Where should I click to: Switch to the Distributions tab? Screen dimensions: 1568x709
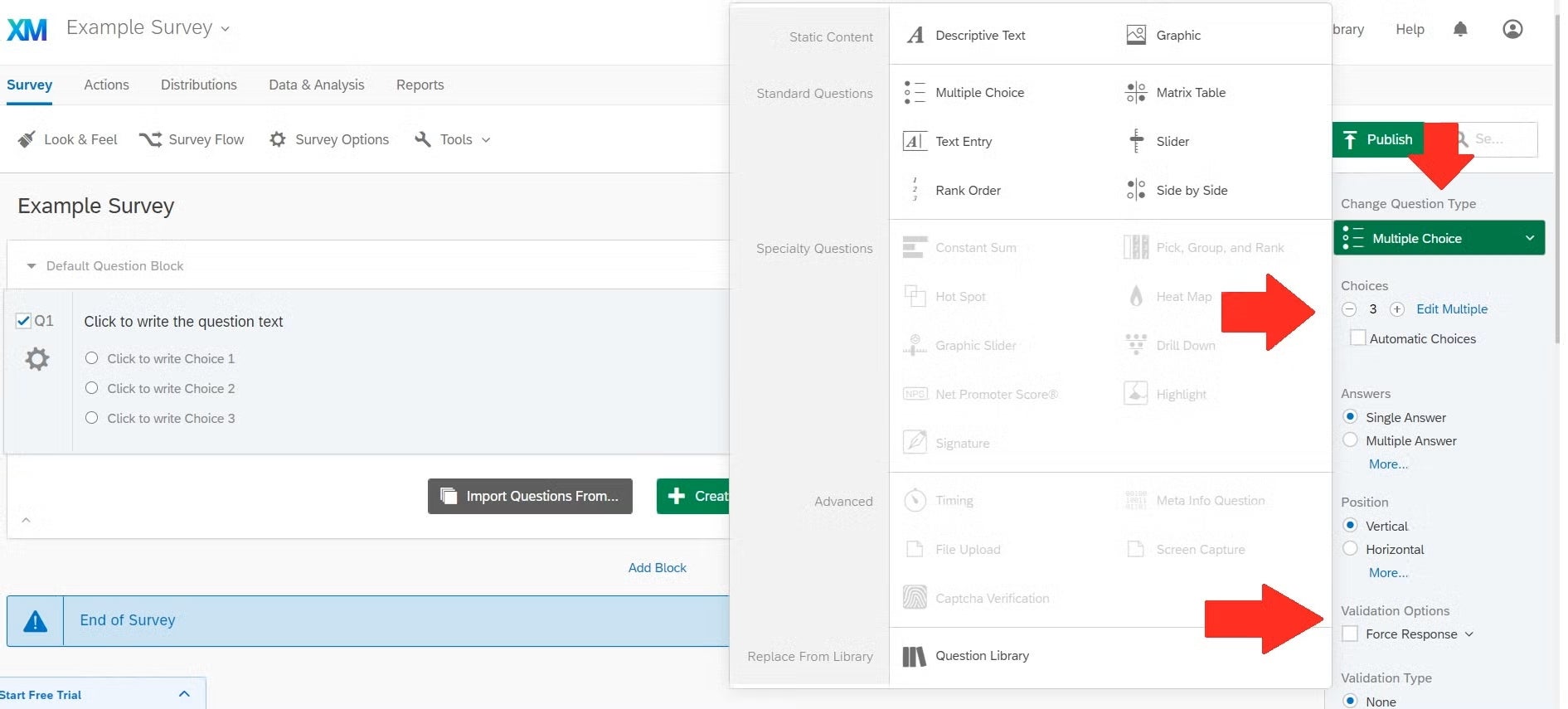tap(199, 85)
